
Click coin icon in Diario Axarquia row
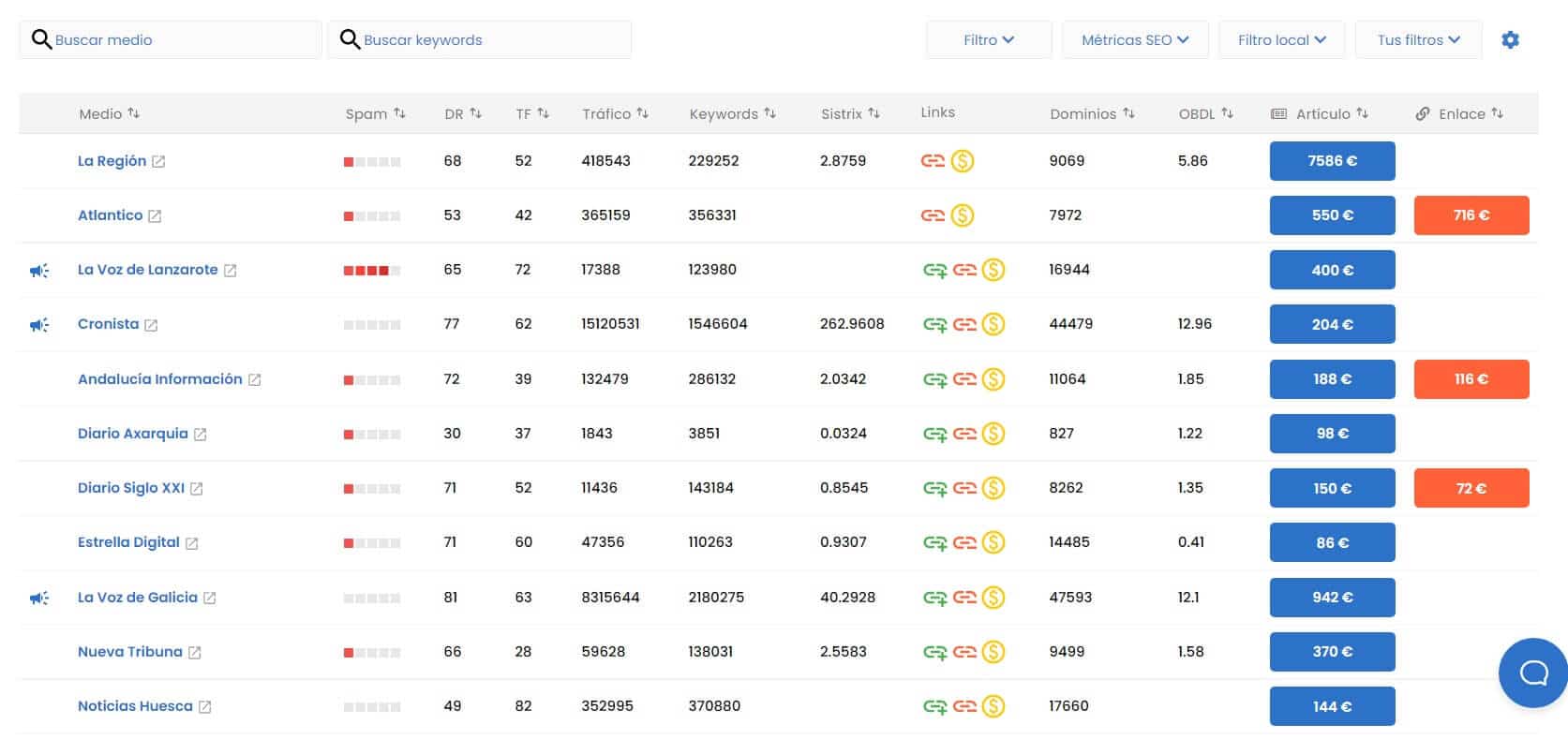(x=993, y=434)
